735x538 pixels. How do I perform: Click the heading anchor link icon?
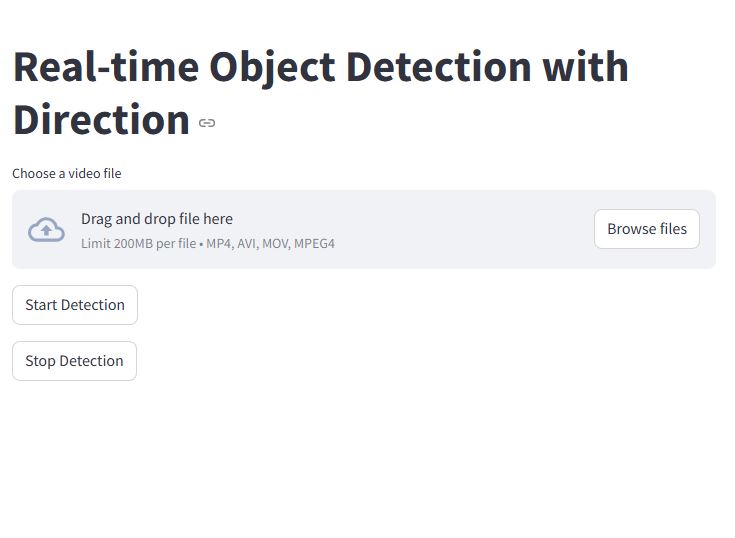coord(207,123)
